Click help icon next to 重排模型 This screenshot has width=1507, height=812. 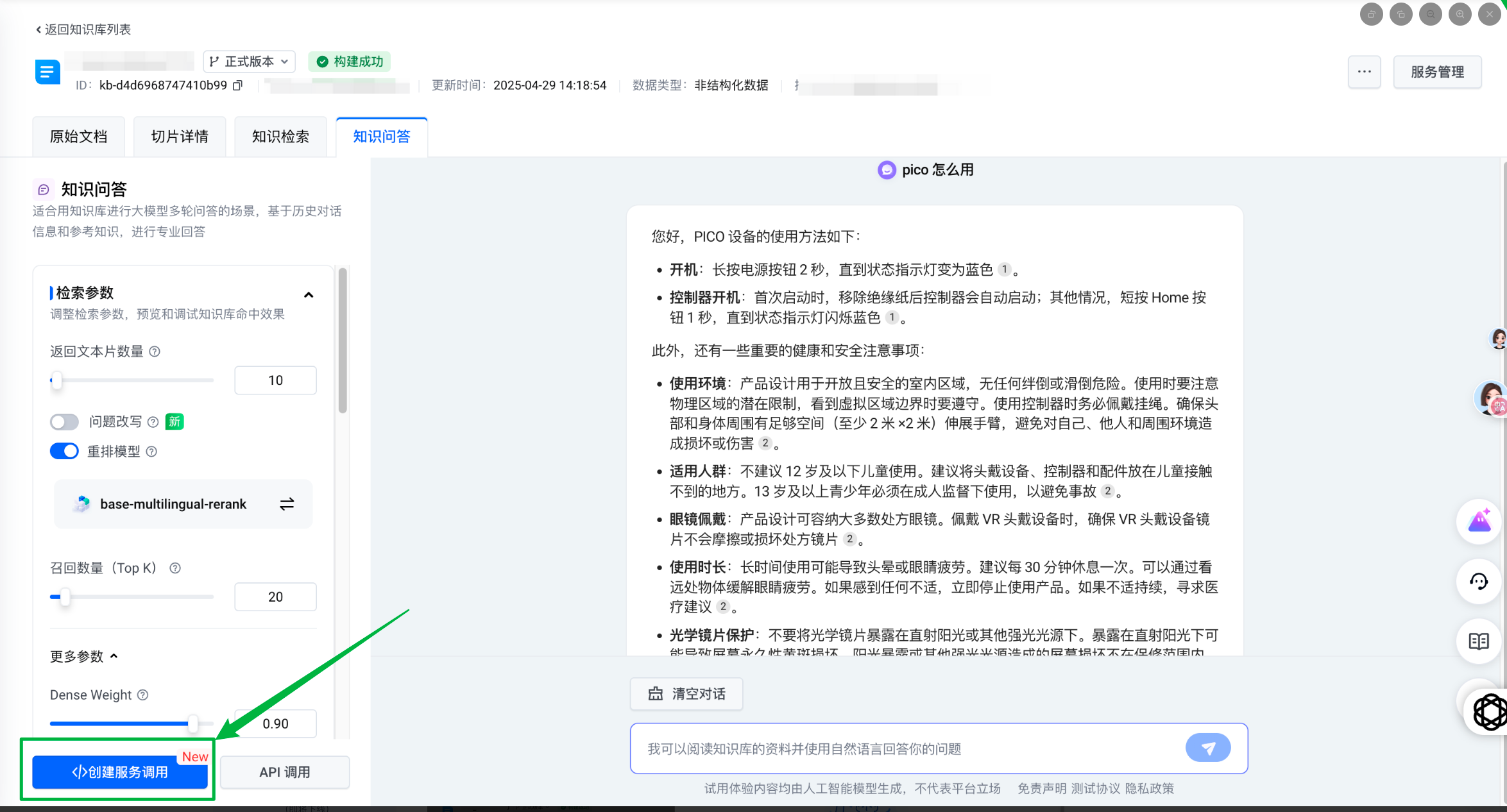pos(151,452)
